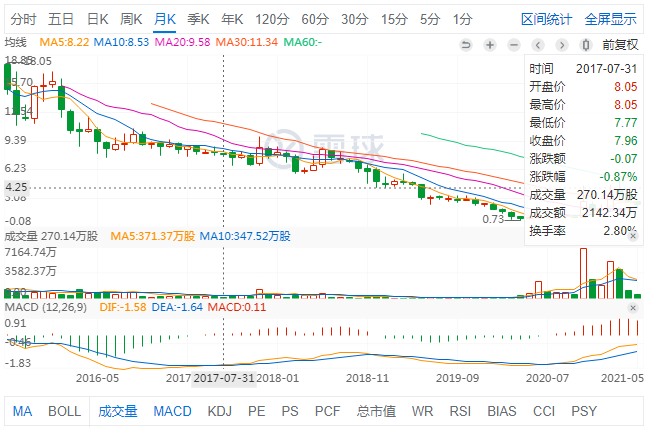This screenshot has height=428, width=650.
Task: Toggle the MACD indicator
Action: [172, 411]
